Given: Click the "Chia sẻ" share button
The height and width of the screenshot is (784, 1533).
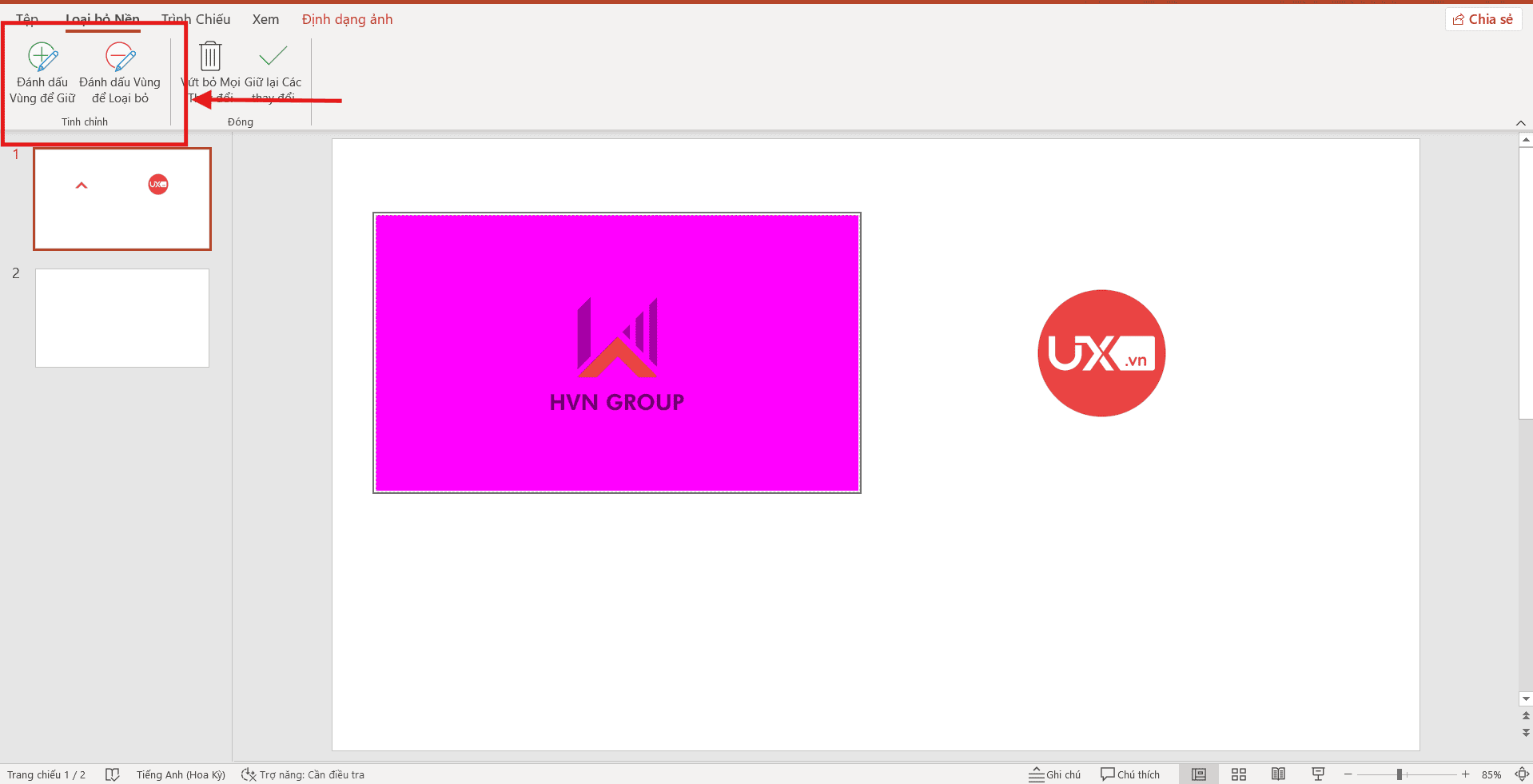Looking at the screenshot, I should point(1483,18).
